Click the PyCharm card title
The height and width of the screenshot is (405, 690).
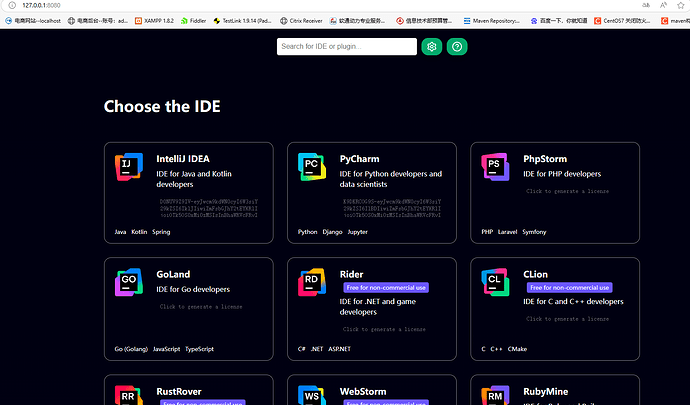(x=360, y=159)
